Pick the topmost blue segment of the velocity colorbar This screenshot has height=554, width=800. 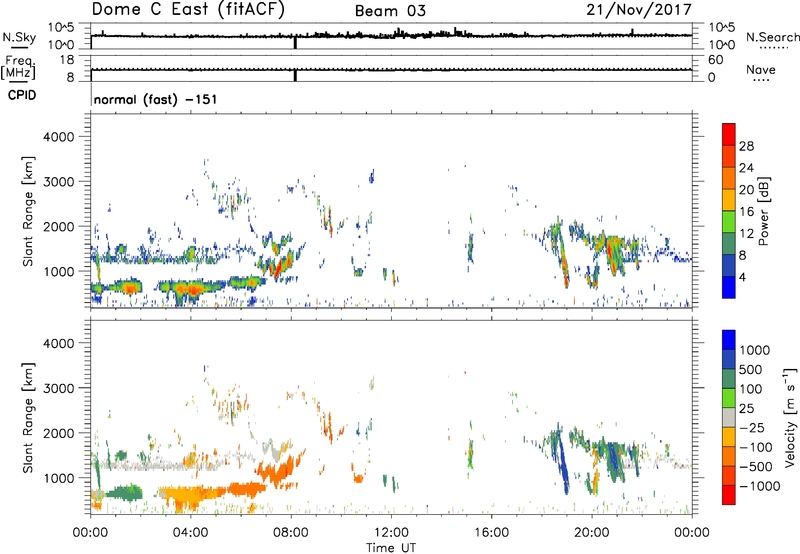pos(729,340)
